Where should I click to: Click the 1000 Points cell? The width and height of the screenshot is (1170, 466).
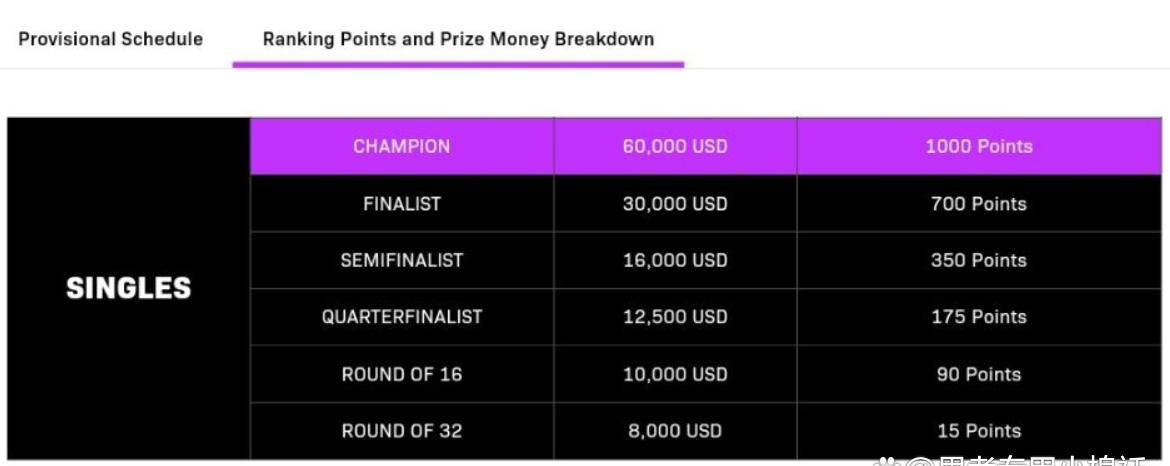979,146
